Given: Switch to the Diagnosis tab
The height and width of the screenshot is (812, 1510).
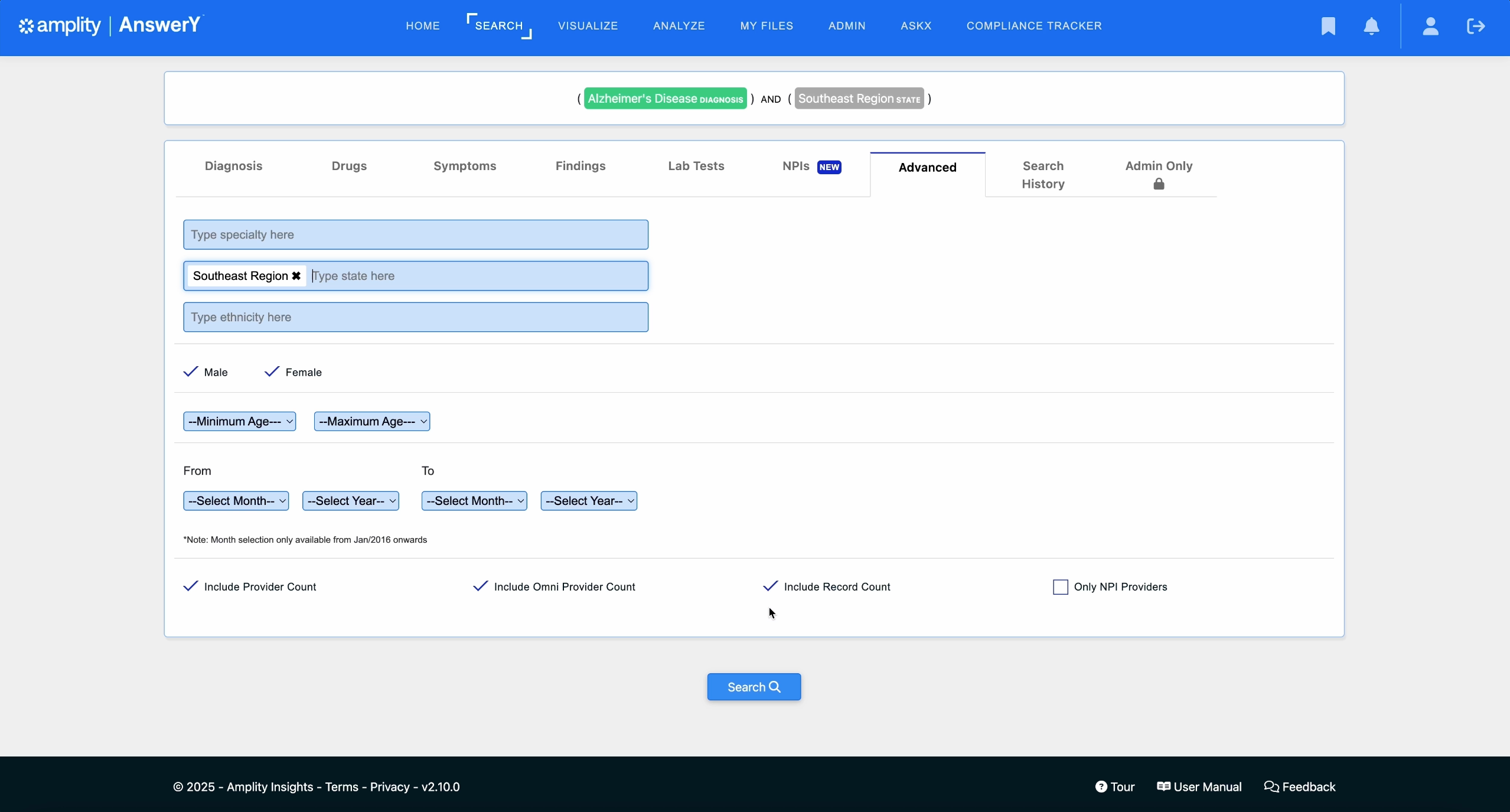Looking at the screenshot, I should pyautogui.click(x=233, y=166).
